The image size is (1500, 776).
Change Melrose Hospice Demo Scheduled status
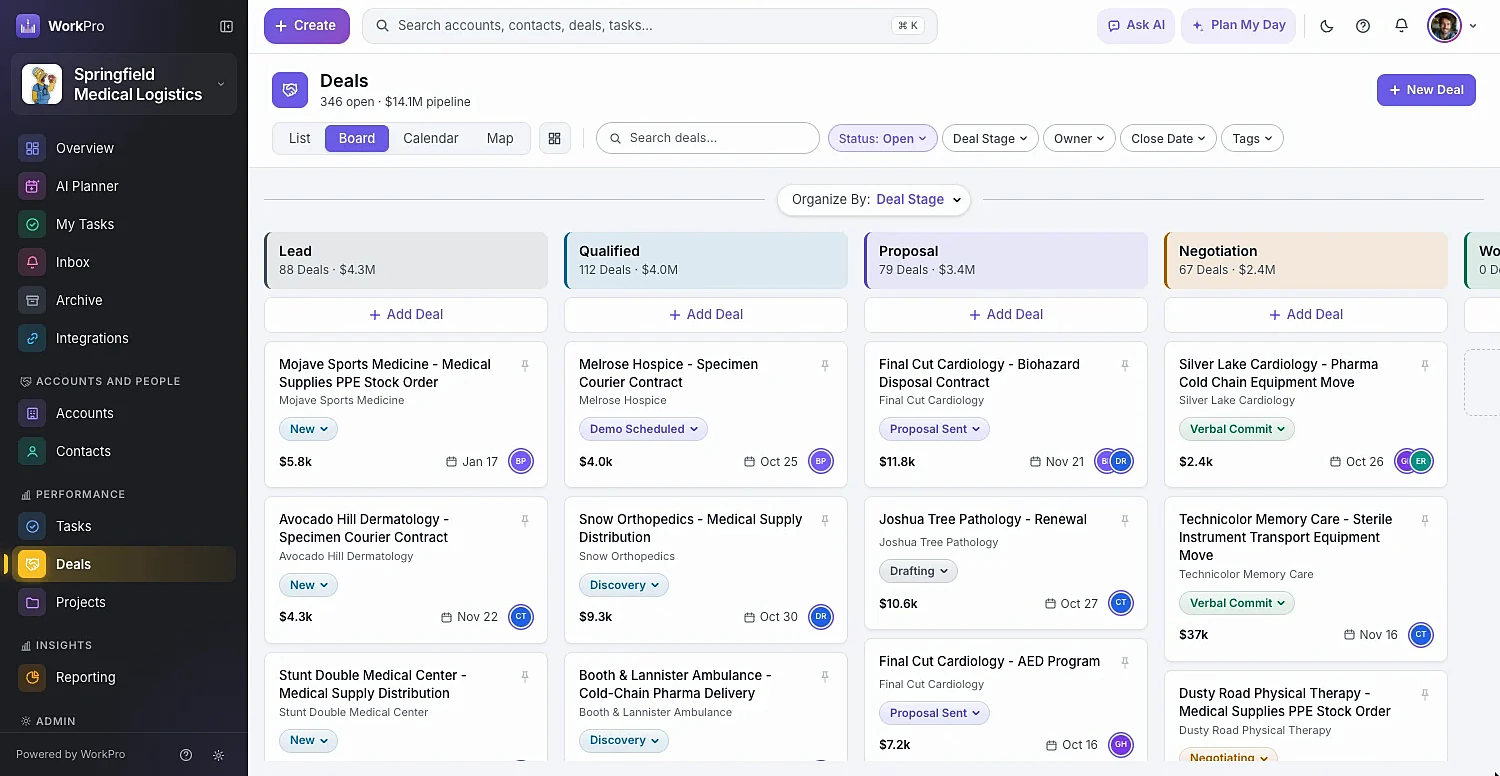pyautogui.click(x=643, y=429)
